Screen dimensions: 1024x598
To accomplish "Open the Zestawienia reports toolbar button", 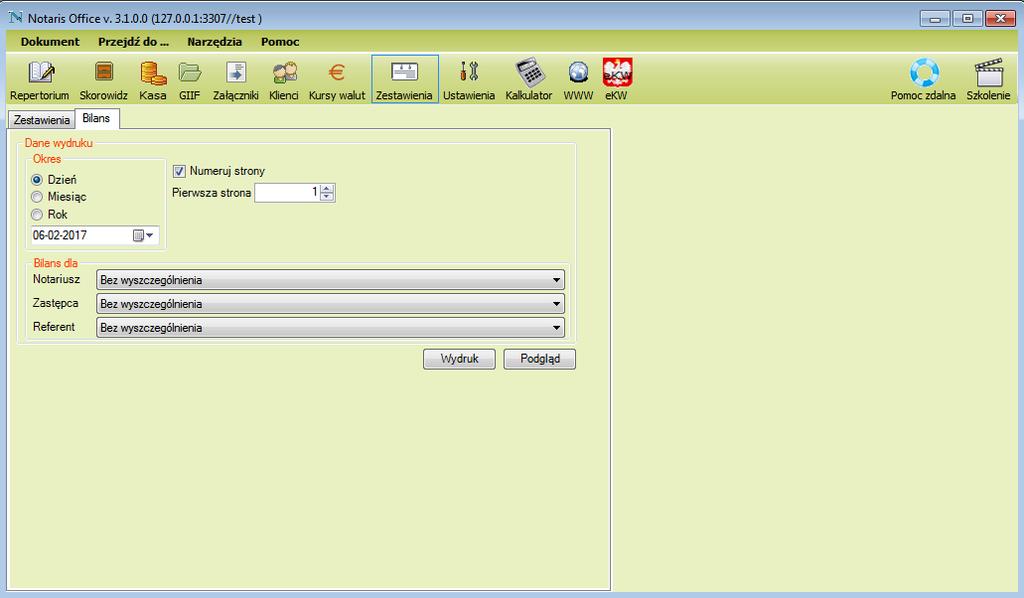I will point(404,80).
